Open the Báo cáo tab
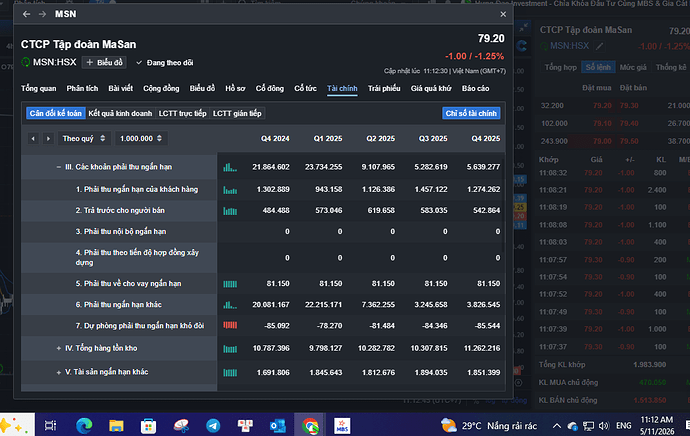This screenshot has width=690, height=436. coord(475,88)
